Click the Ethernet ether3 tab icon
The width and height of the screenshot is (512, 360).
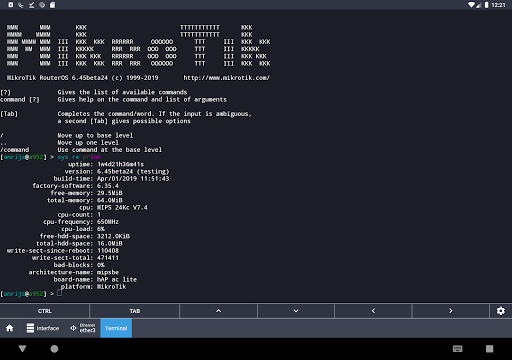(73, 328)
